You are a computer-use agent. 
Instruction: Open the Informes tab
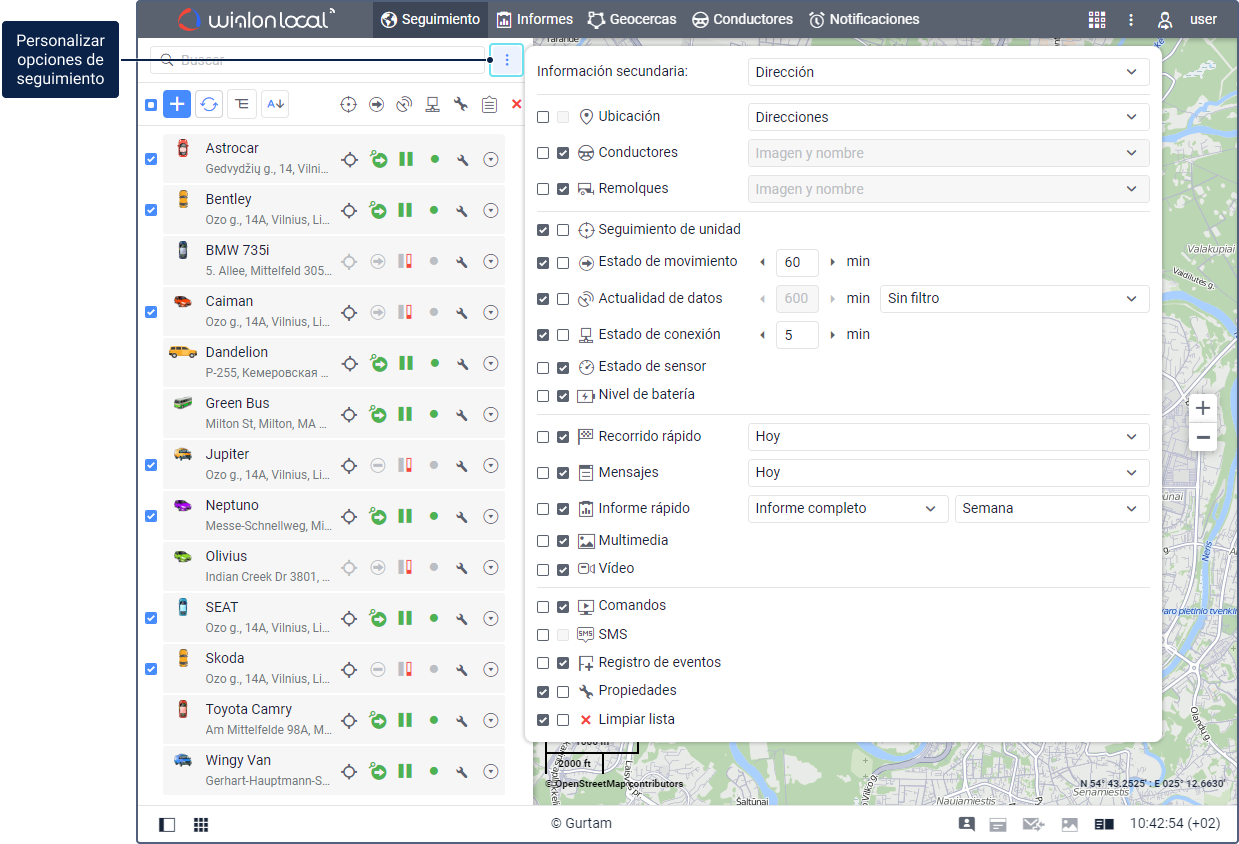tap(535, 19)
